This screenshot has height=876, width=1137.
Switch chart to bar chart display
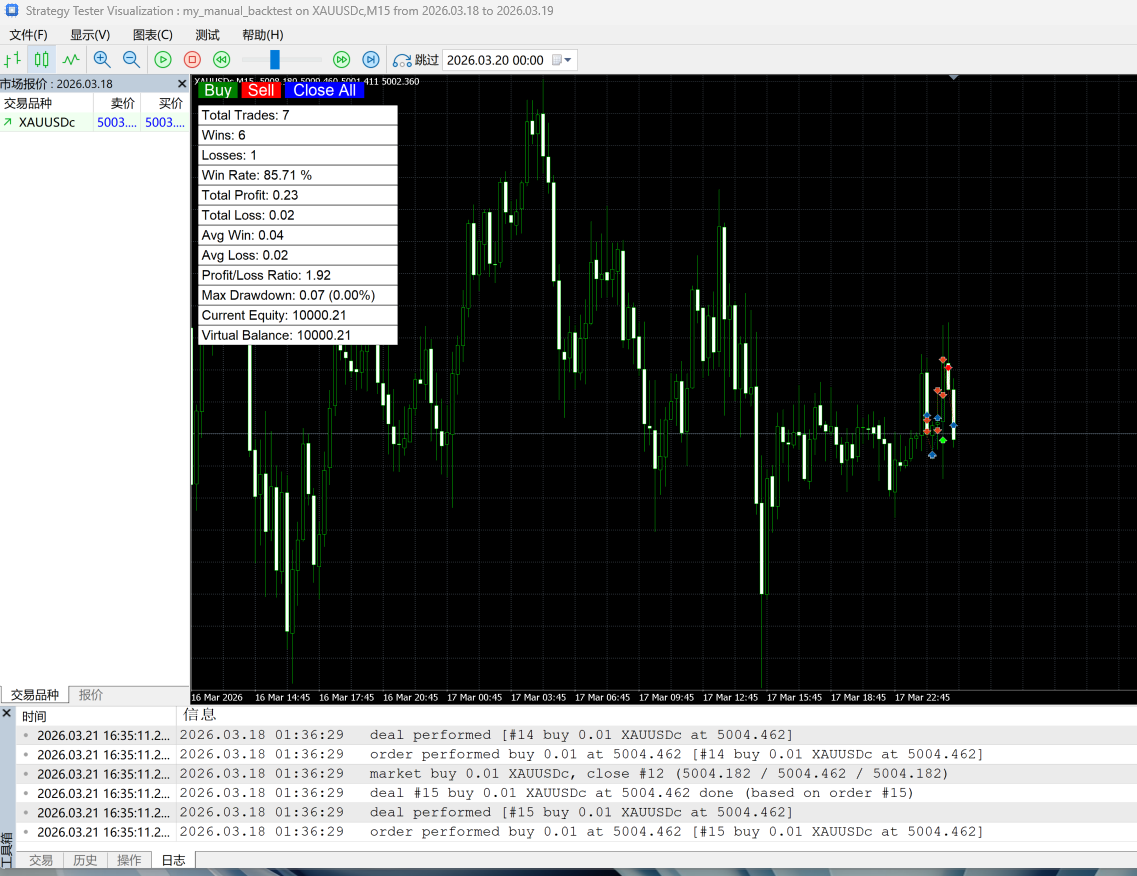click(x=12, y=59)
